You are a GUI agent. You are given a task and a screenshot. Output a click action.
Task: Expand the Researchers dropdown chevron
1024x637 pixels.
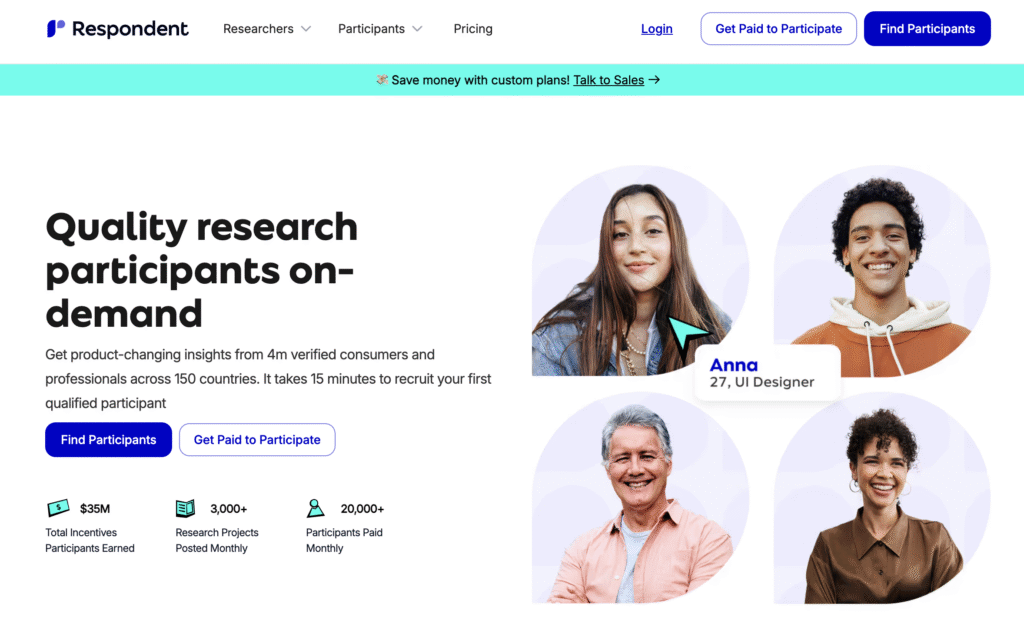coord(306,29)
